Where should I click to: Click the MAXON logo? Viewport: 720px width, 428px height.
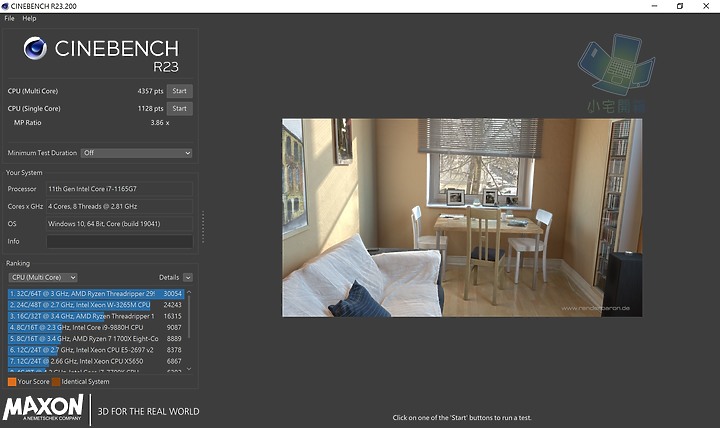coord(43,407)
